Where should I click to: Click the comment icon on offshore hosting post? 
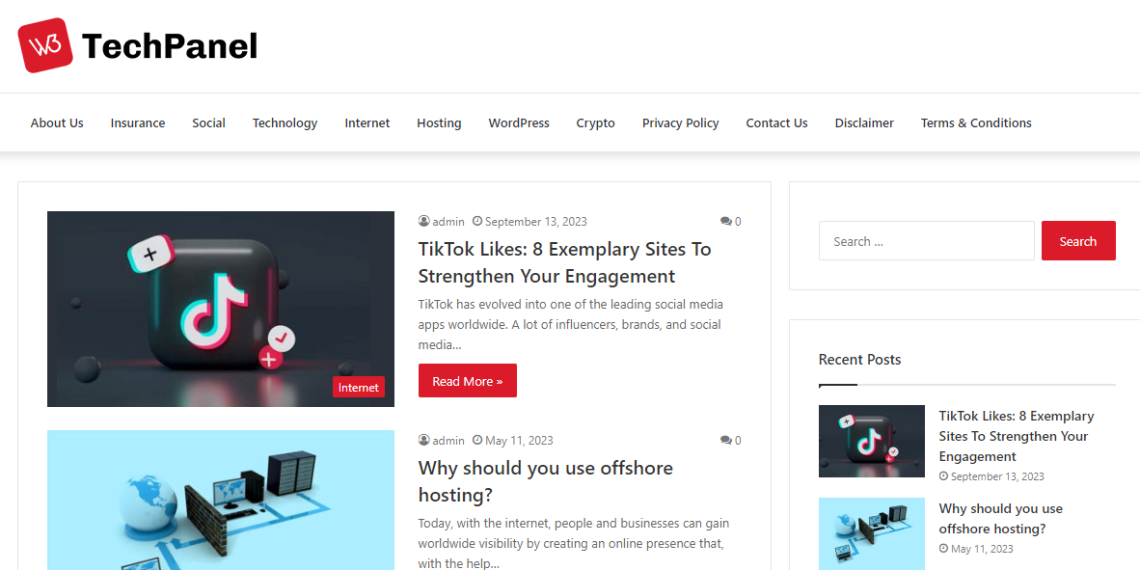(x=725, y=441)
